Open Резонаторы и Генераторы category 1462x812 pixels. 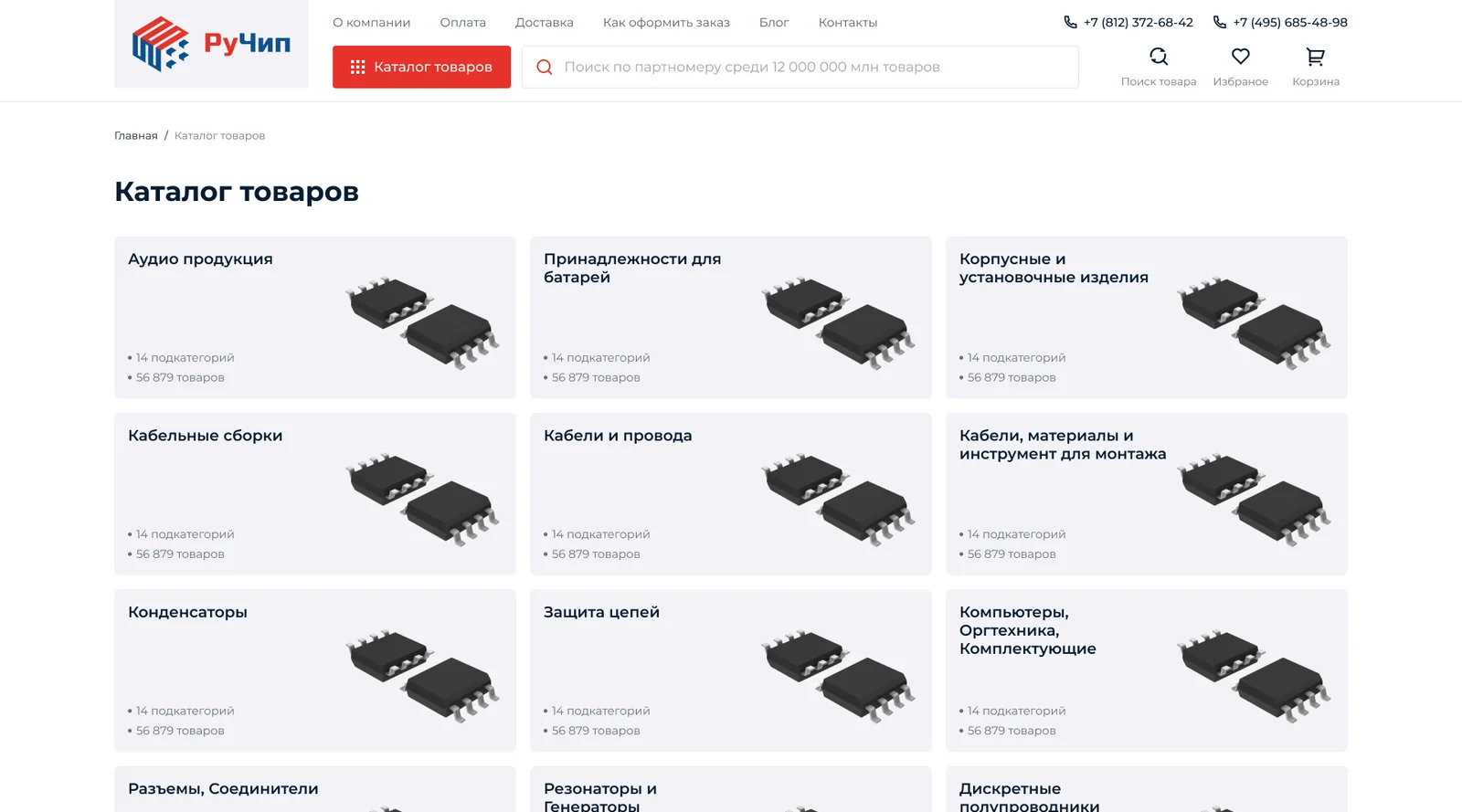coord(731,789)
